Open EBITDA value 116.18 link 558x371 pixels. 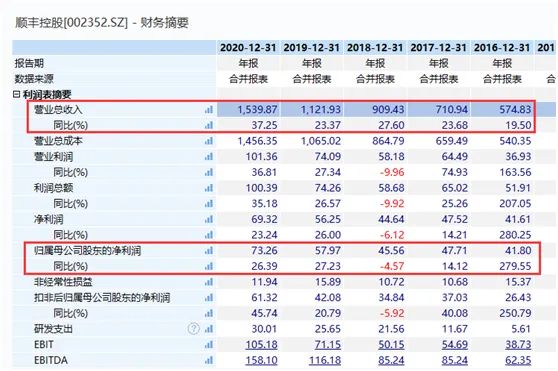point(325,360)
